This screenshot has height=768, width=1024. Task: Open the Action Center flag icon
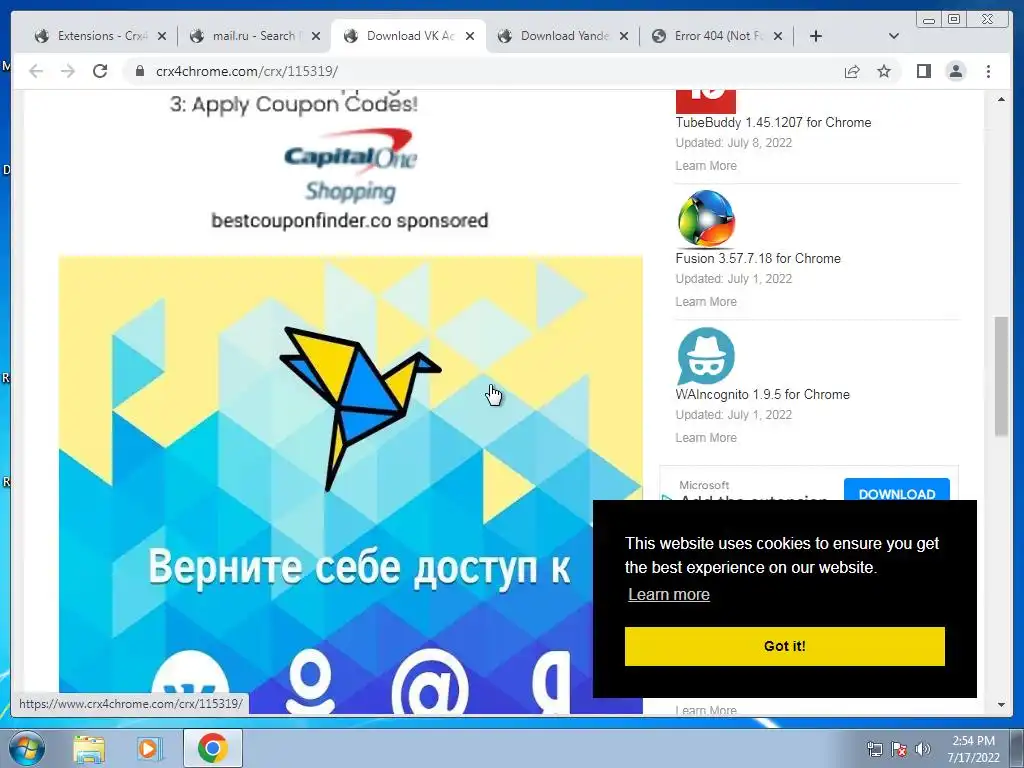click(x=899, y=749)
